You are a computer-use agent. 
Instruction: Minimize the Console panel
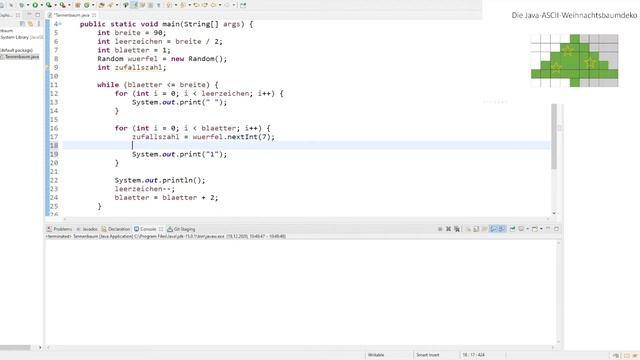pyautogui.click(x=548, y=229)
